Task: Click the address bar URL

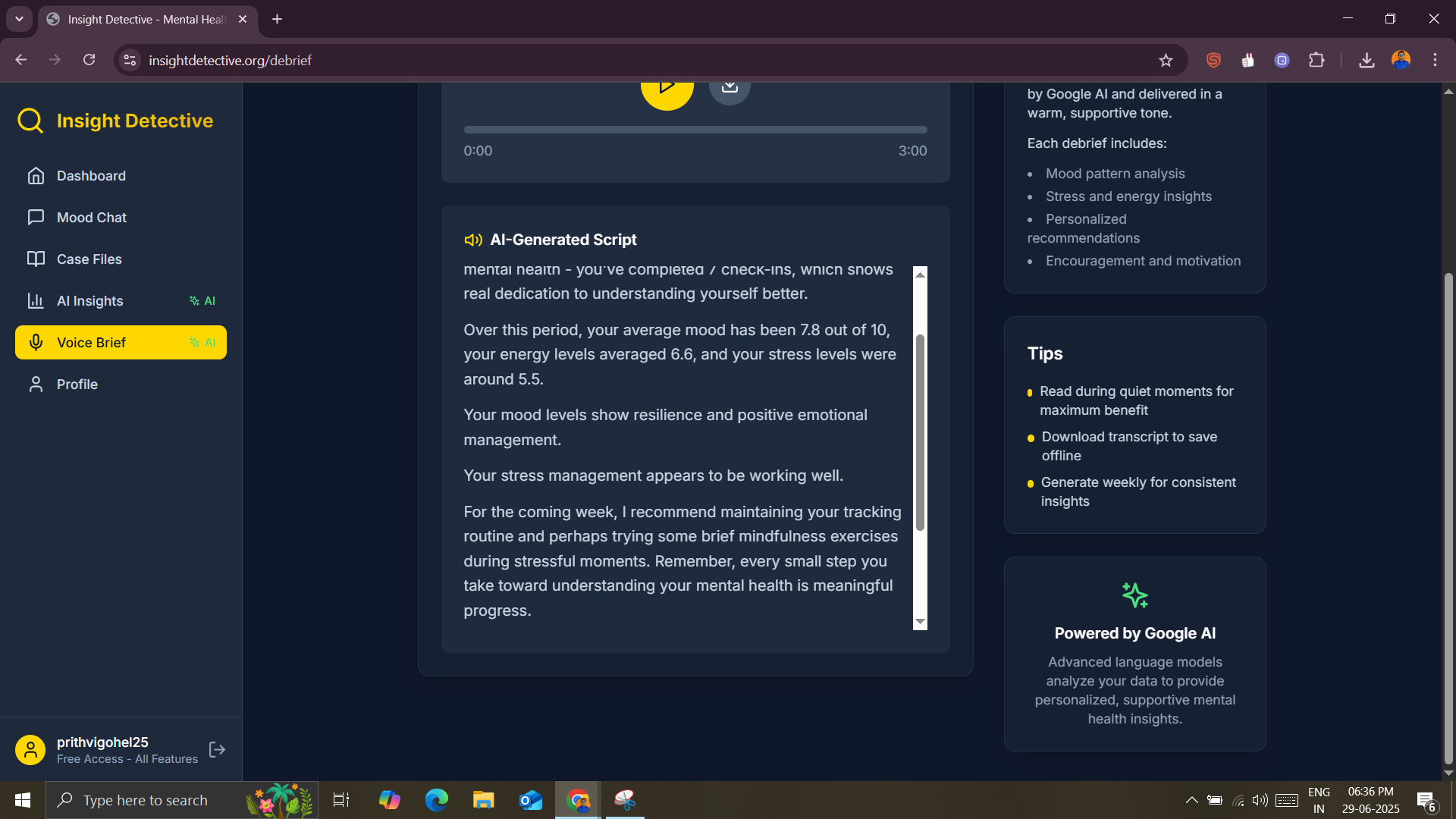Action: [x=230, y=61]
